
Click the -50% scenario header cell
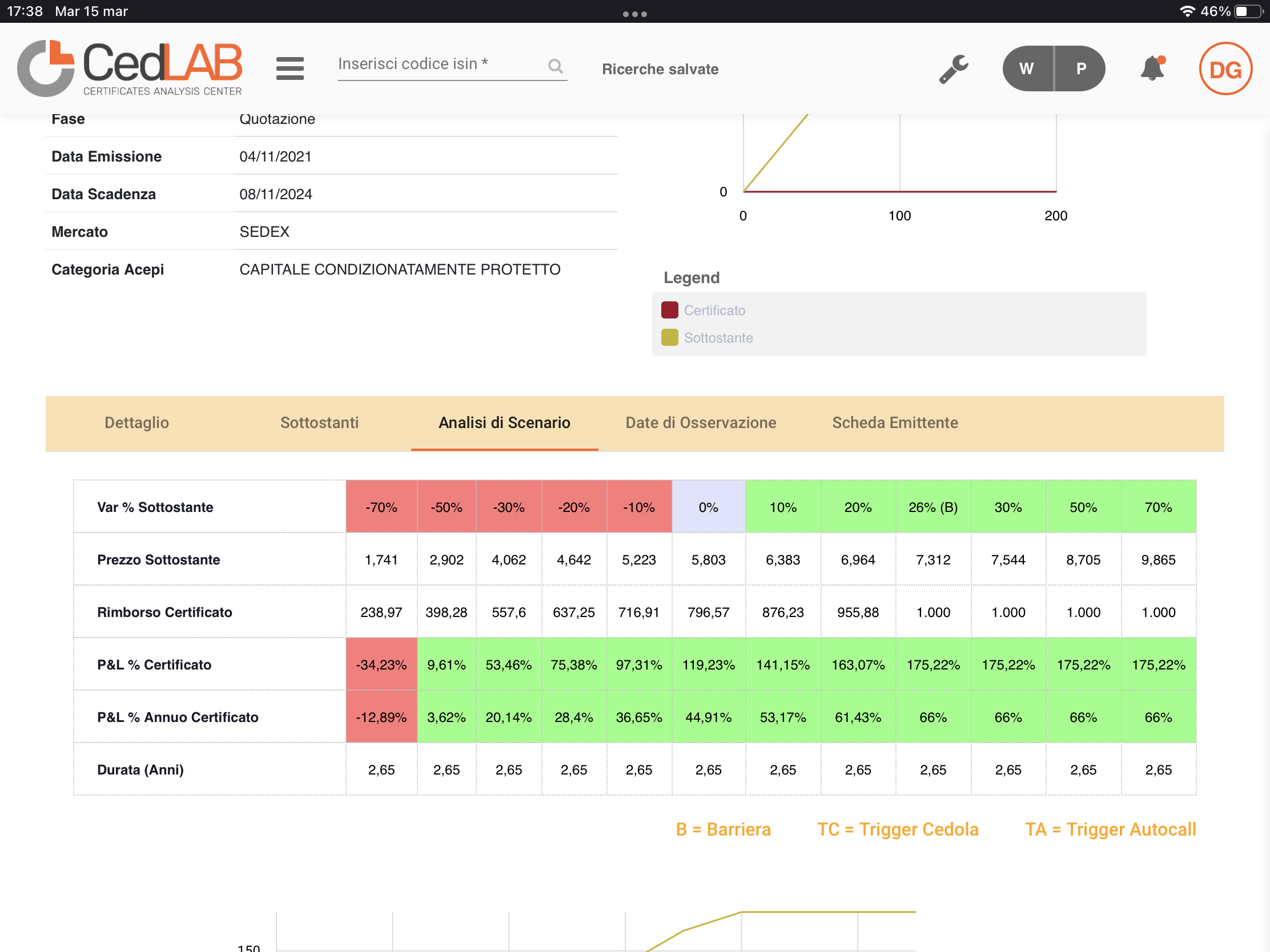pos(446,507)
